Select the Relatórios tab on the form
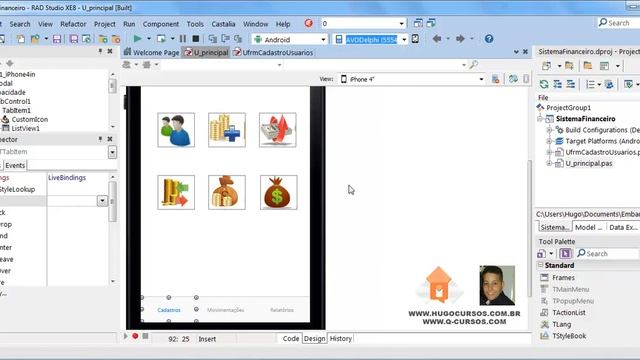The height and width of the screenshot is (360, 640). [x=282, y=310]
